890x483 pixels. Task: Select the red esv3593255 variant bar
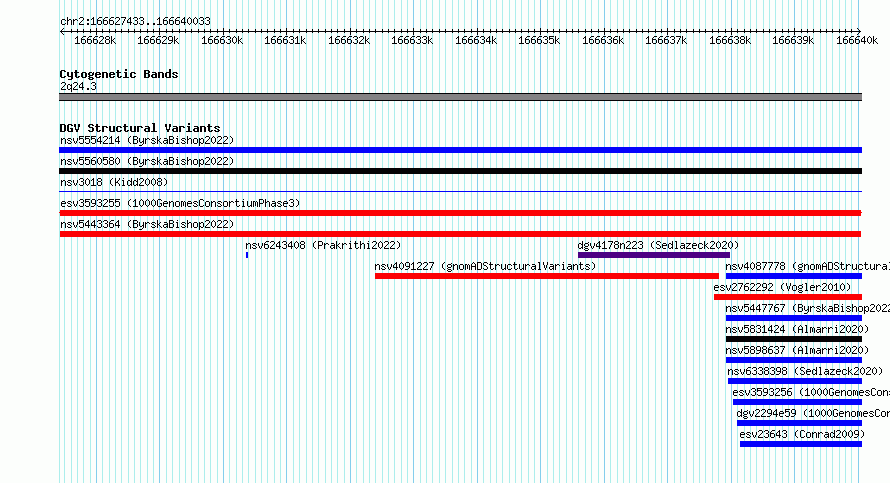pyautogui.click(x=460, y=213)
